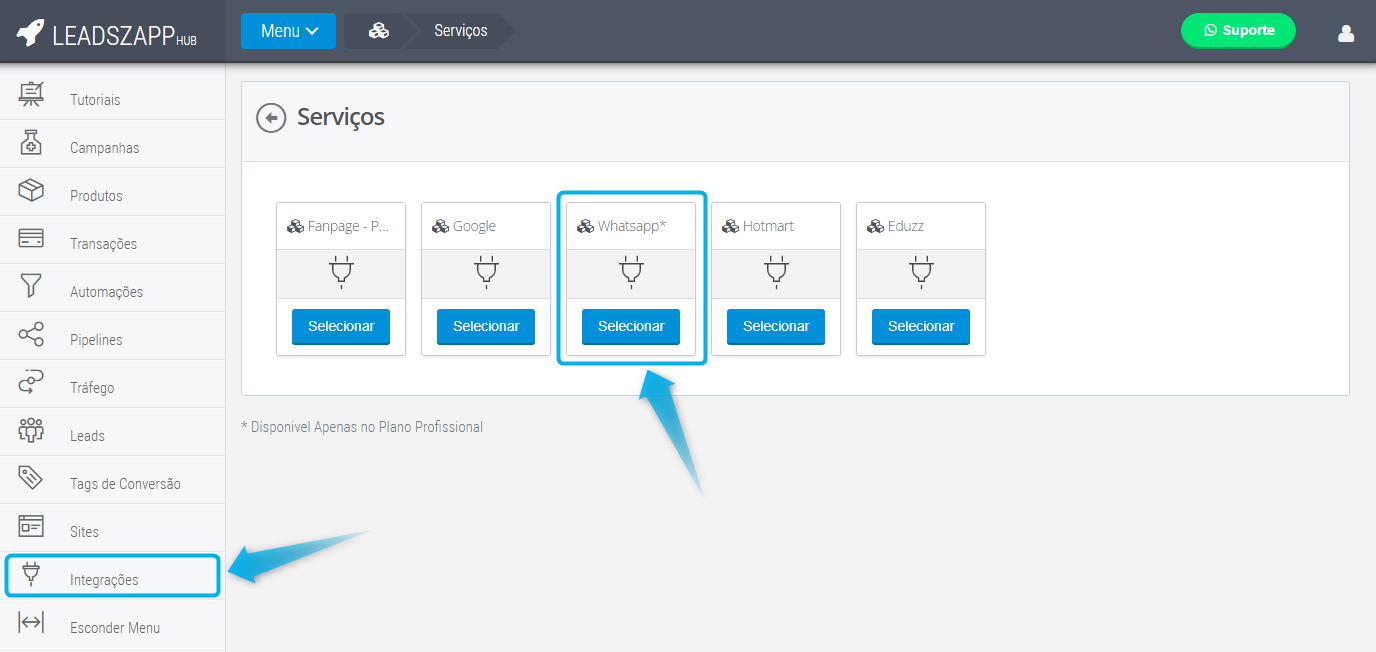Select the Whatsapp service
1376x652 pixels.
point(631,327)
